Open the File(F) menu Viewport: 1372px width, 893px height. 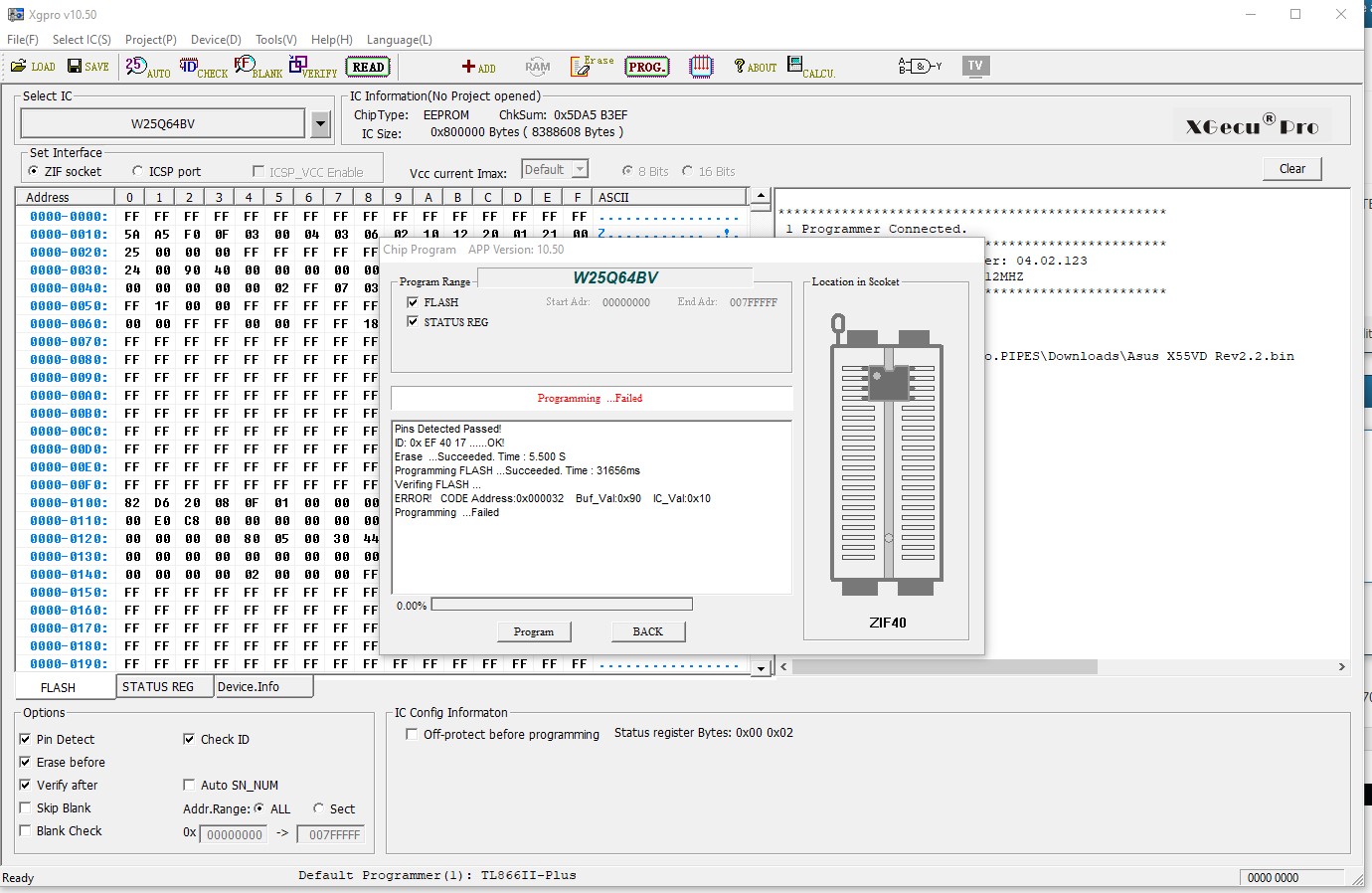pyautogui.click(x=23, y=40)
